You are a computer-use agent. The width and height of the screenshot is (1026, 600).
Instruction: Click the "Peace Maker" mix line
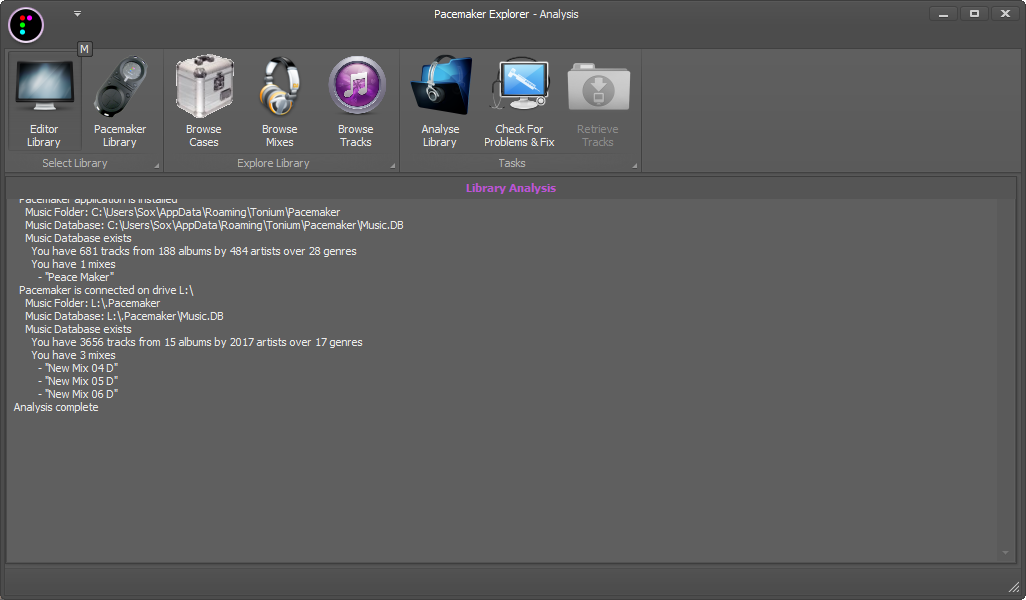[76, 277]
